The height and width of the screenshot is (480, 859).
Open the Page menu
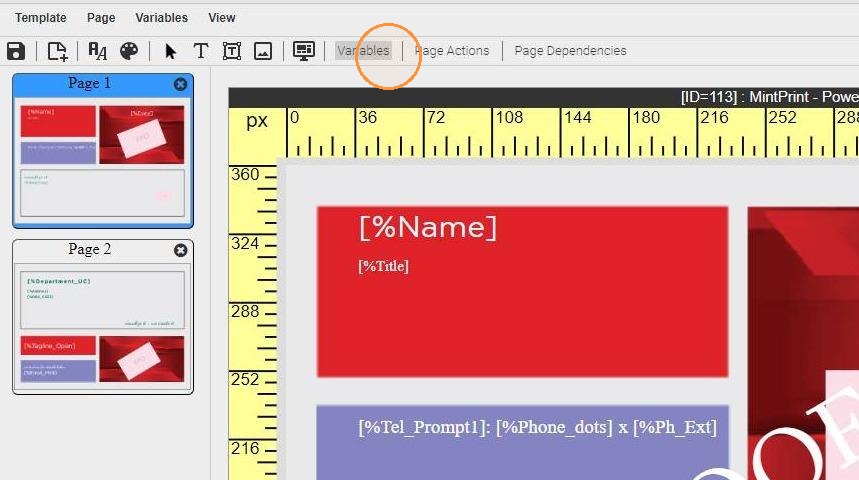coord(101,18)
